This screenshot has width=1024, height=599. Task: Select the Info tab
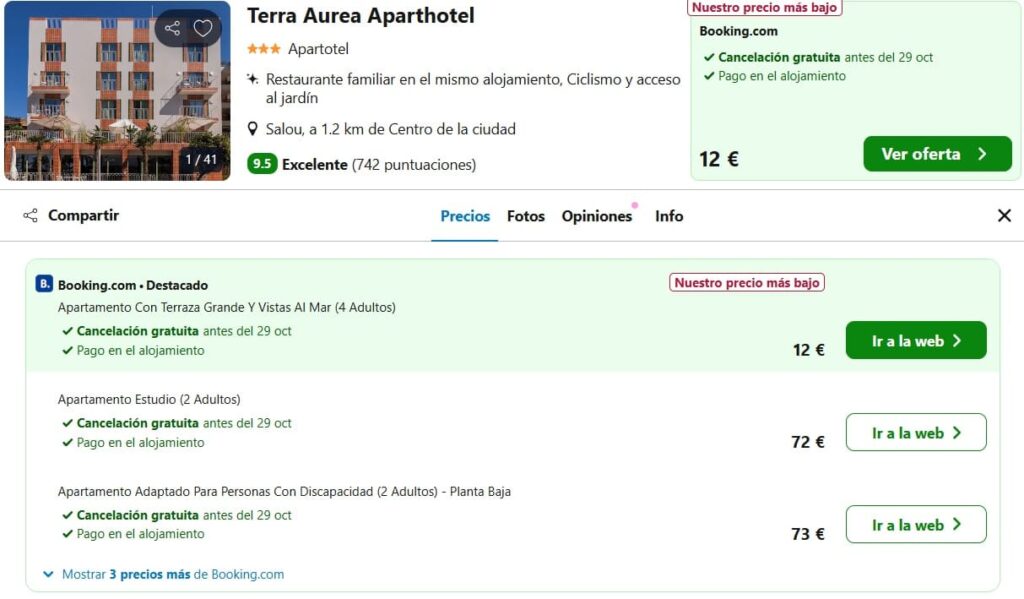(x=669, y=216)
